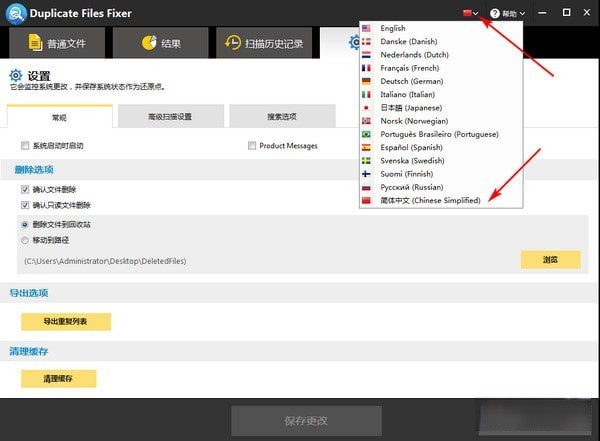Uncheck the 确认文件删除 checkbox
The width and height of the screenshot is (600, 441).
click(x=25, y=189)
